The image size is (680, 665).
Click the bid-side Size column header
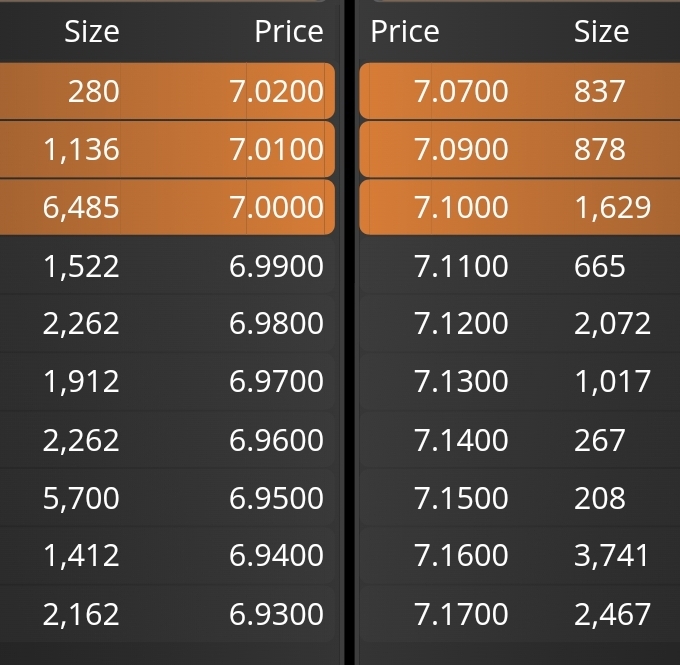pos(92,32)
